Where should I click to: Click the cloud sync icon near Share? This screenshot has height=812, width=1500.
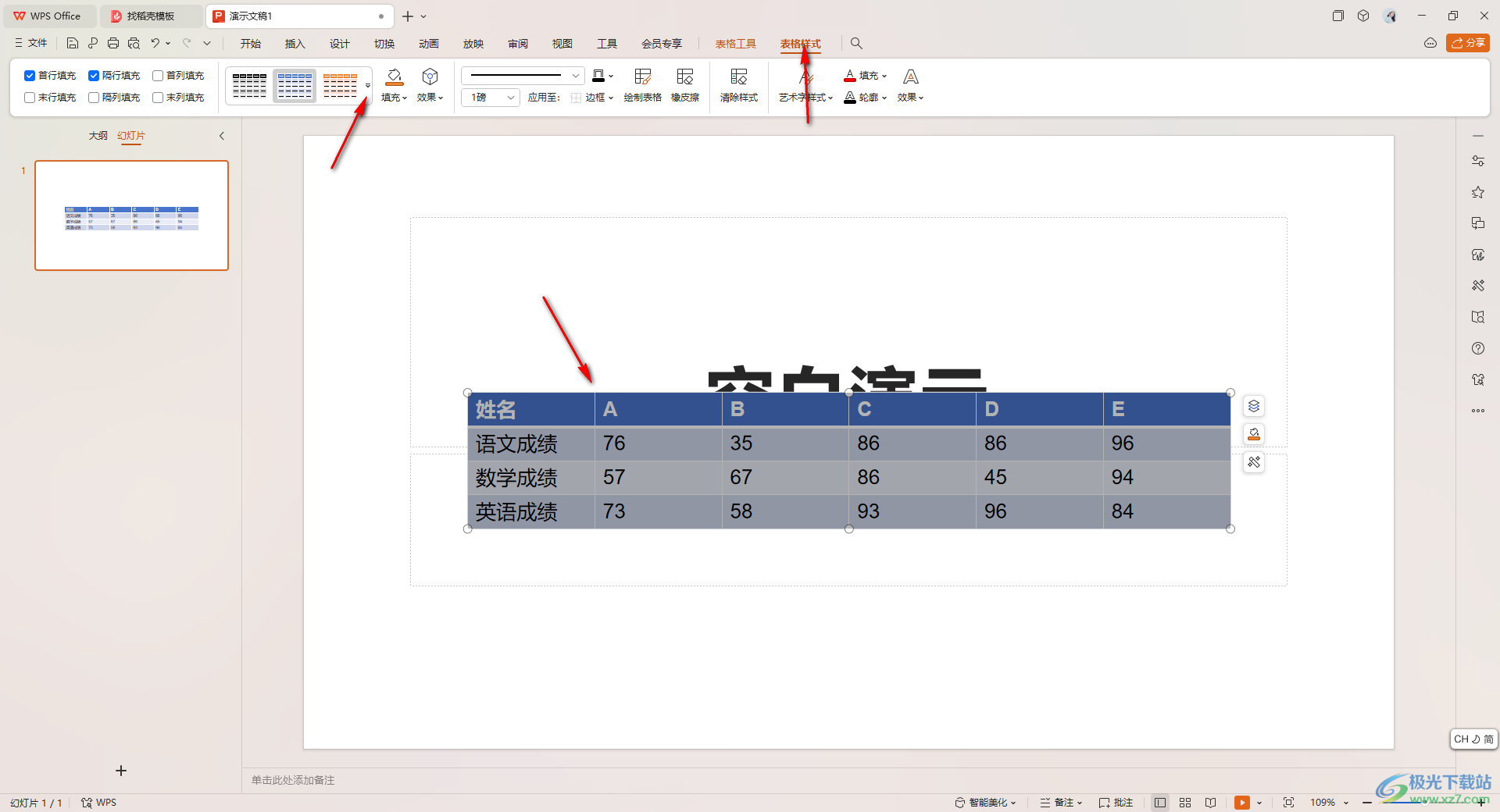(1430, 44)
